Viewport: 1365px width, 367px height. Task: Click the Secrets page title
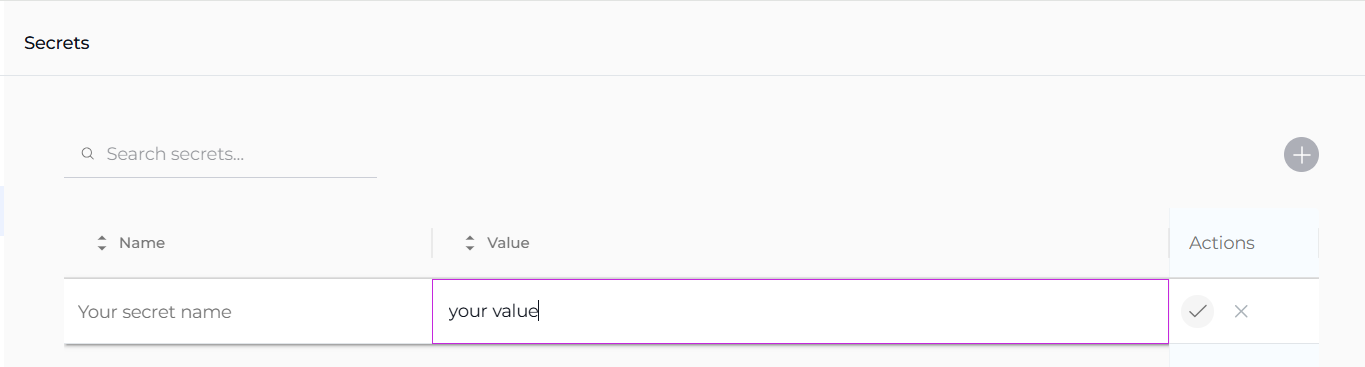coord(57,43)
